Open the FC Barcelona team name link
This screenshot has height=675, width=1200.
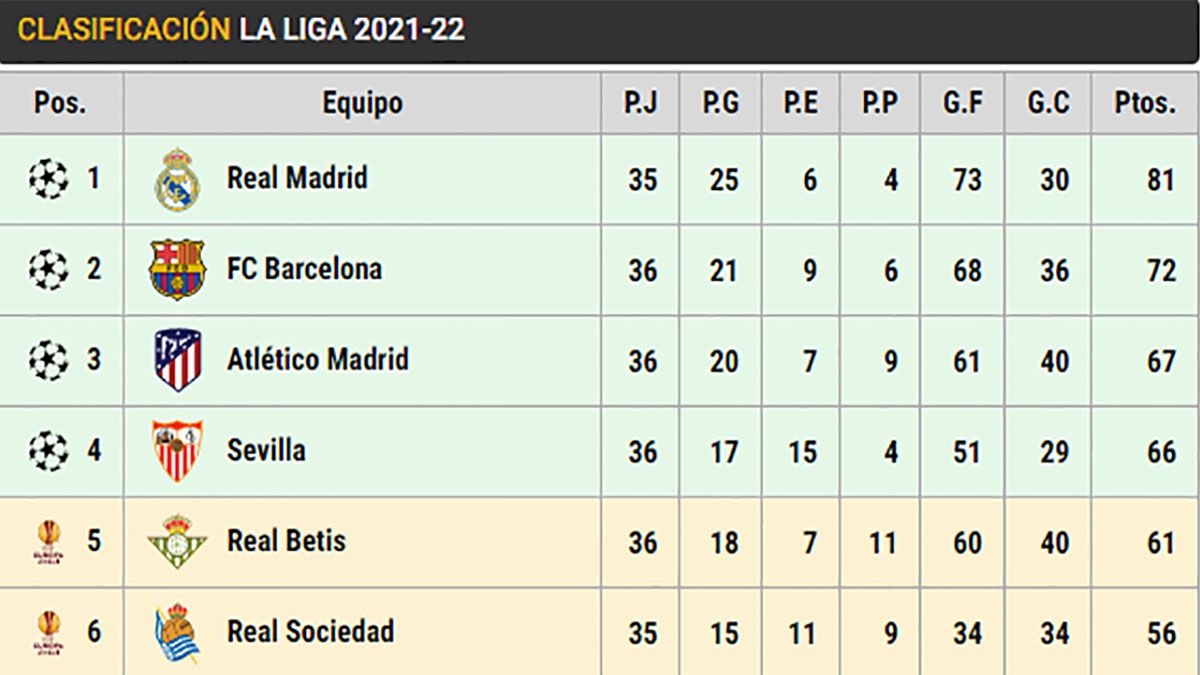[x=304, y=269]
